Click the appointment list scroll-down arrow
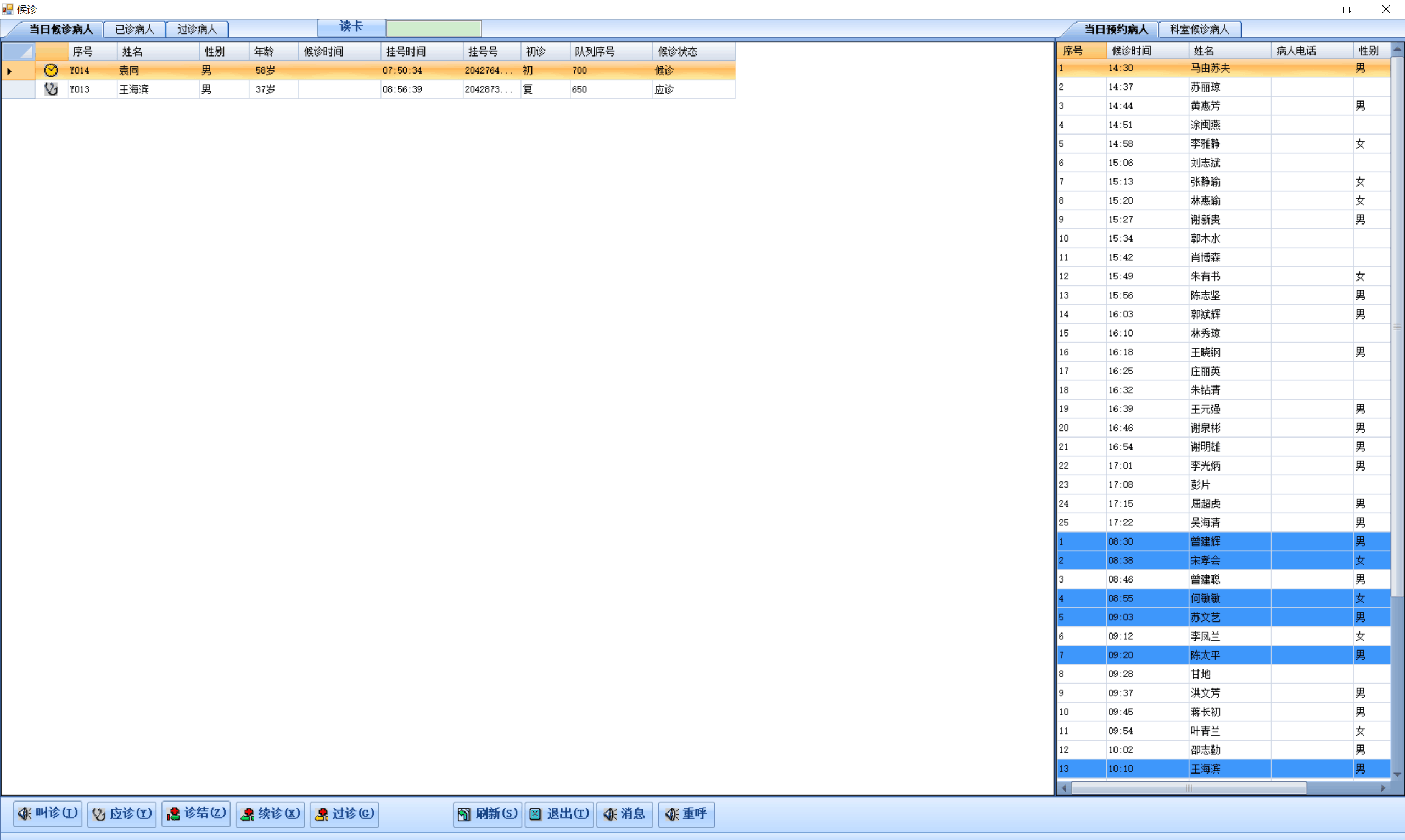1405x840 pixels. tap(1397, 774)
